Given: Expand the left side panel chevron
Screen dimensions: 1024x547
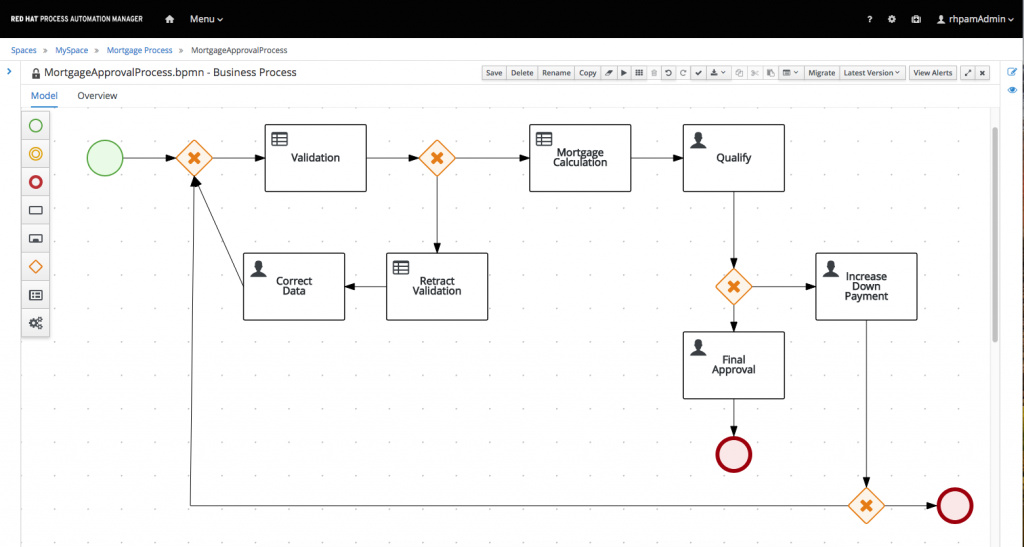Looking at the screenshot, I should tap(9, 72).
